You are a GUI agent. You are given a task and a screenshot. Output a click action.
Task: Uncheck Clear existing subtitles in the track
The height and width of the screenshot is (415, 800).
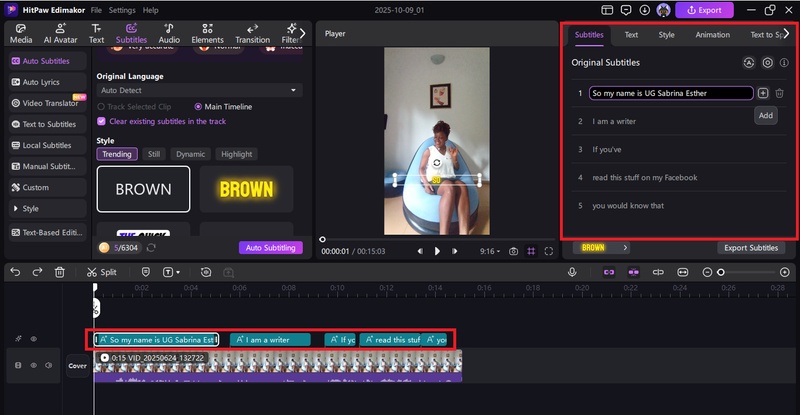(x=101, y=121)
